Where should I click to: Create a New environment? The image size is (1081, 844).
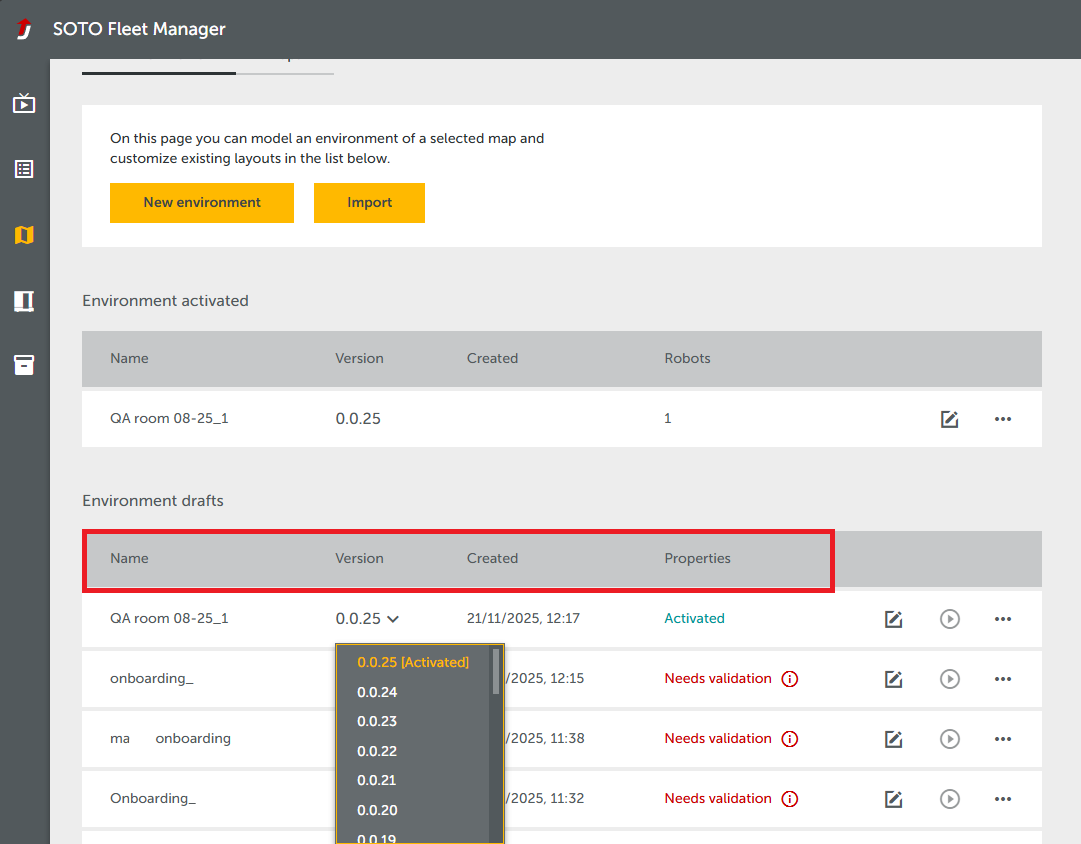[x=202, y=203]
